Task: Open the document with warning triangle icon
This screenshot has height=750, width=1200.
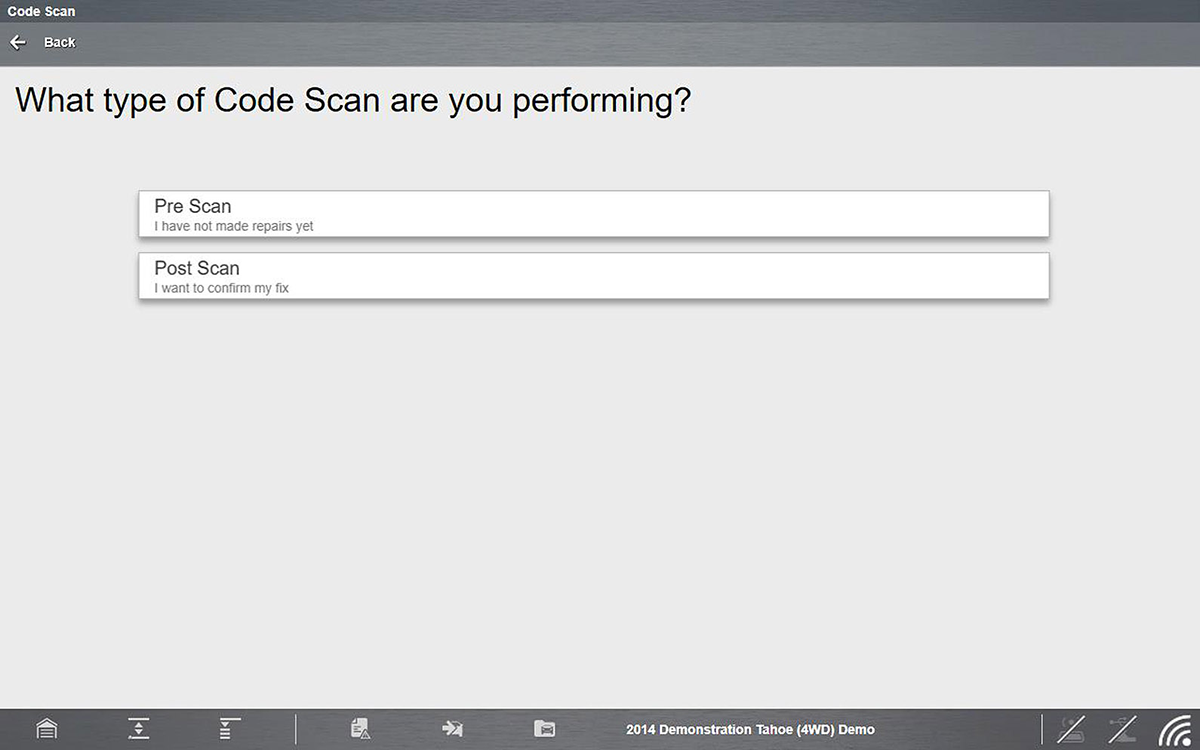Action: coord(360,729)
